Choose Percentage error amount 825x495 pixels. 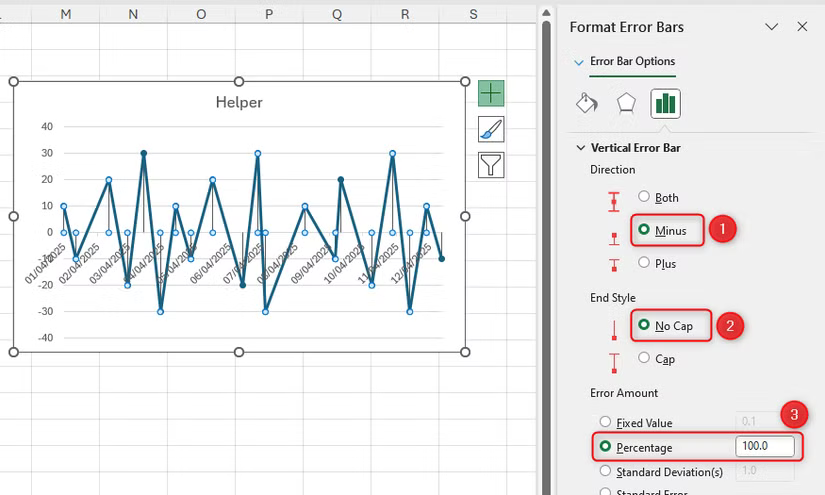coord(605,447)
